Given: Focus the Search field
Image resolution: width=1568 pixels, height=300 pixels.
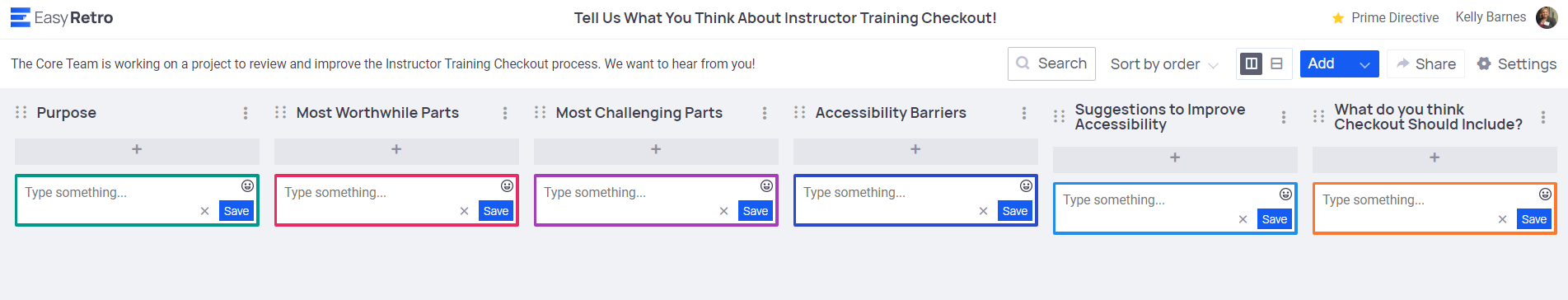Looking at the screenshot, I should (x=1051, y=63).
